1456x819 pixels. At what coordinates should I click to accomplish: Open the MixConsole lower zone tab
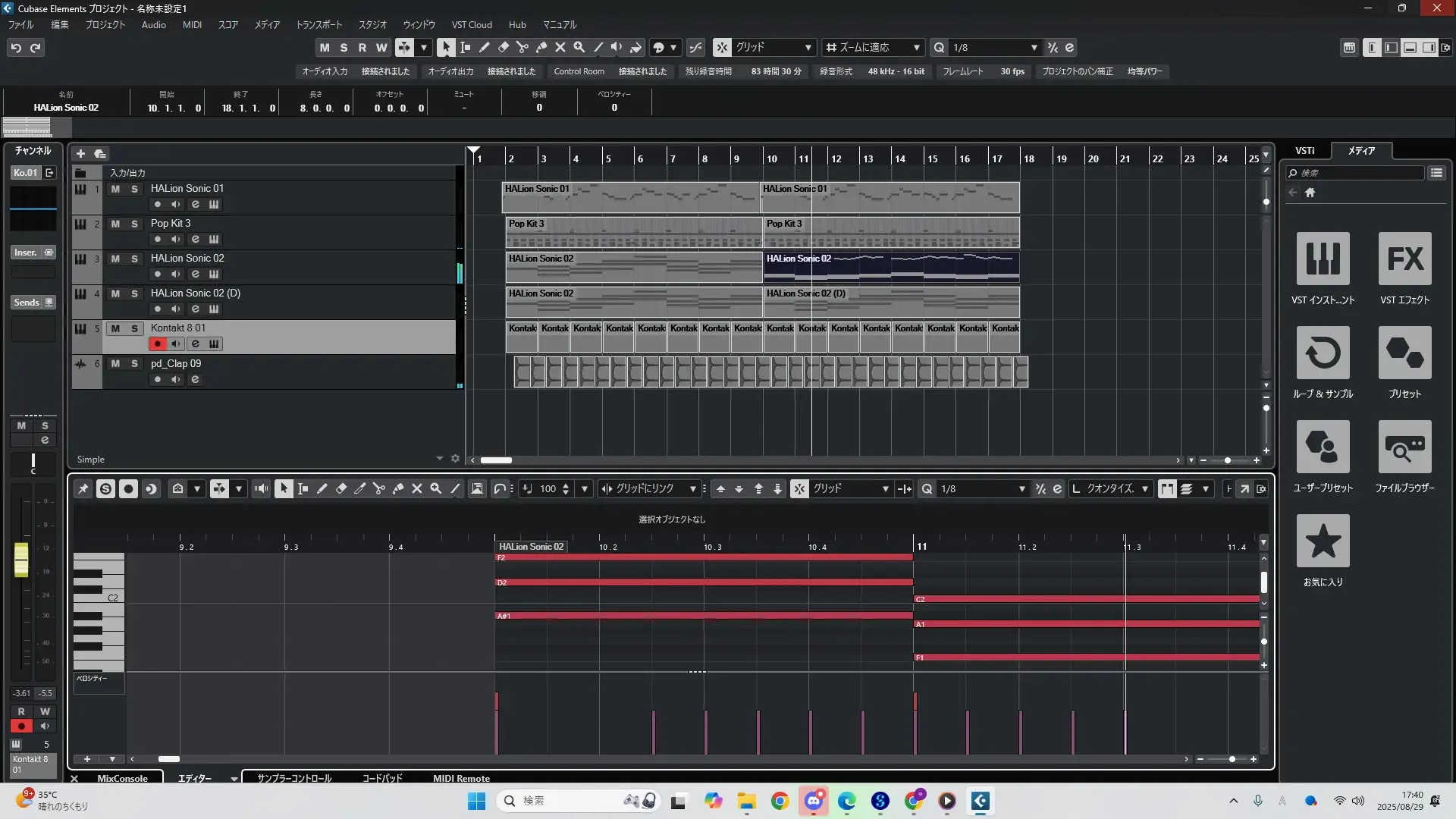pos(122,778)
